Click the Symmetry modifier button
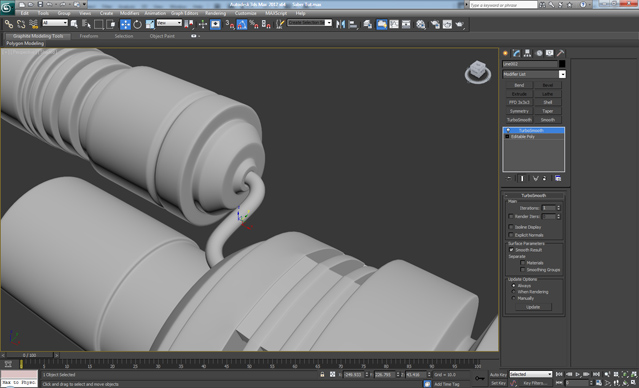 (x=519, y=111)
